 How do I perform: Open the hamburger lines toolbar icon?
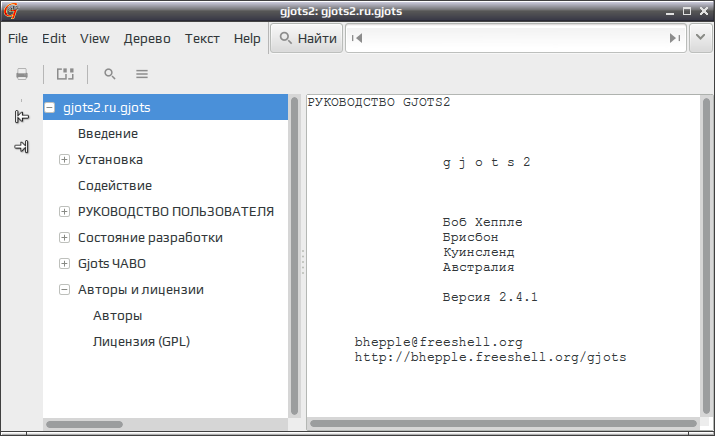coord(142,74)
